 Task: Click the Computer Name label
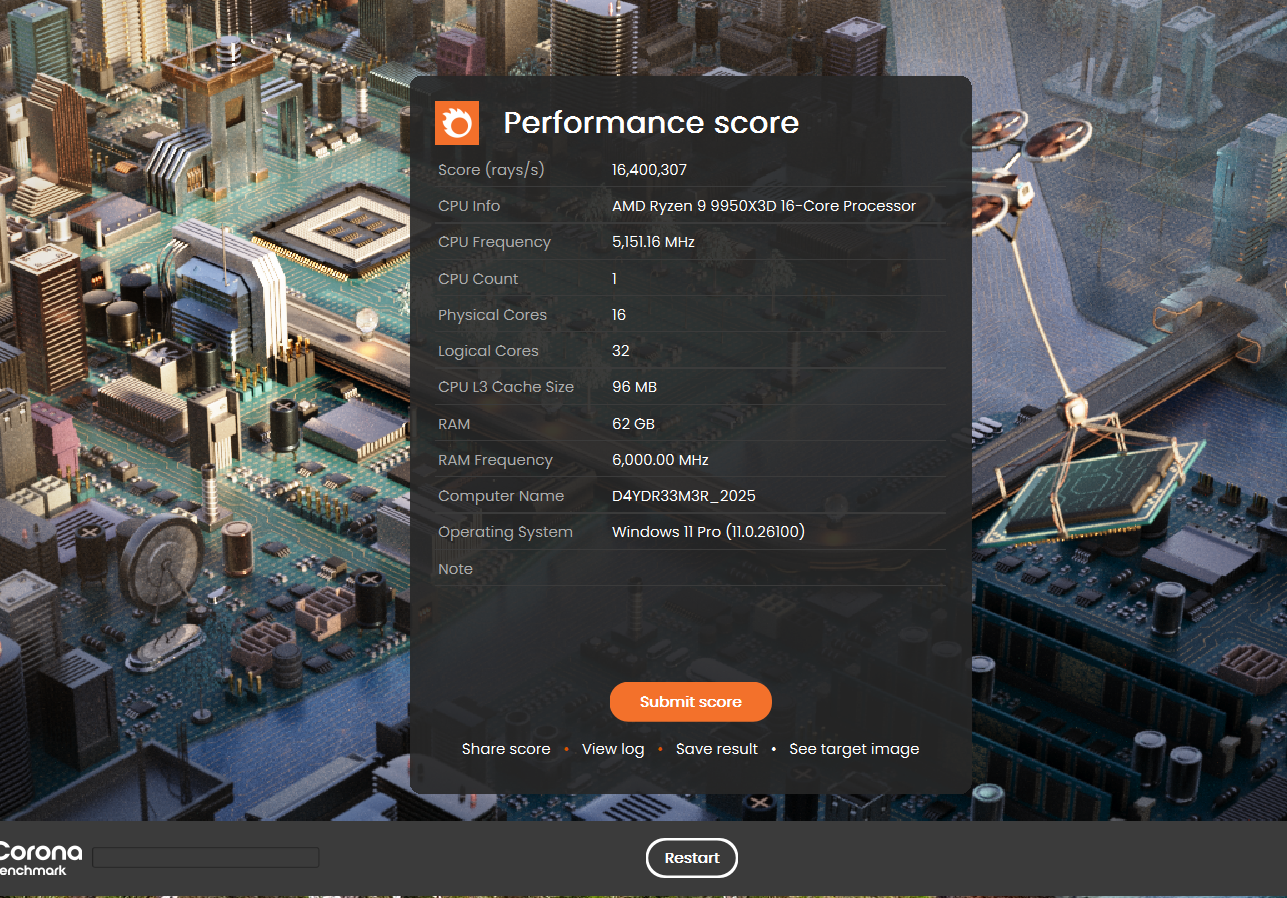click(x=501, y=496)
